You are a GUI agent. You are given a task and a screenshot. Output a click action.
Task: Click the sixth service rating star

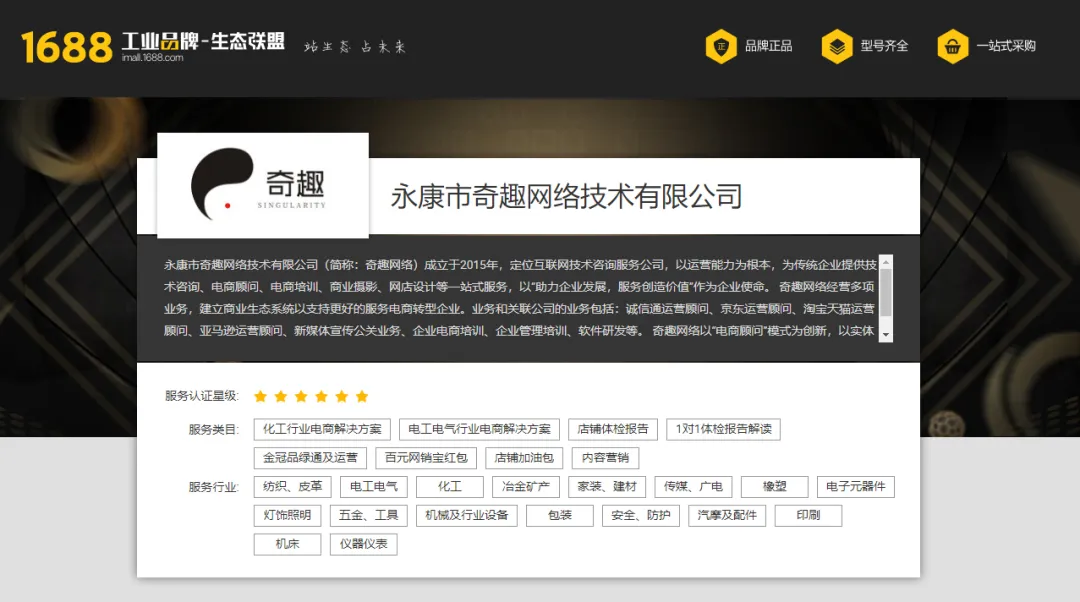[x=362, y=396]
